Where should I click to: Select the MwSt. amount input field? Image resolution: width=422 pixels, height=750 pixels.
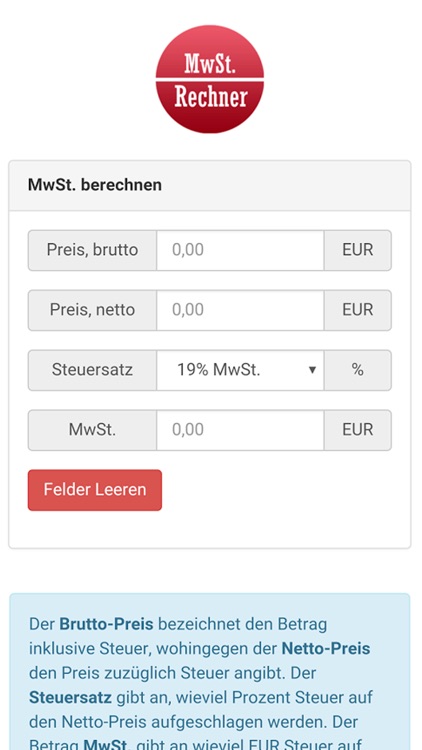(x=240, y=430)
